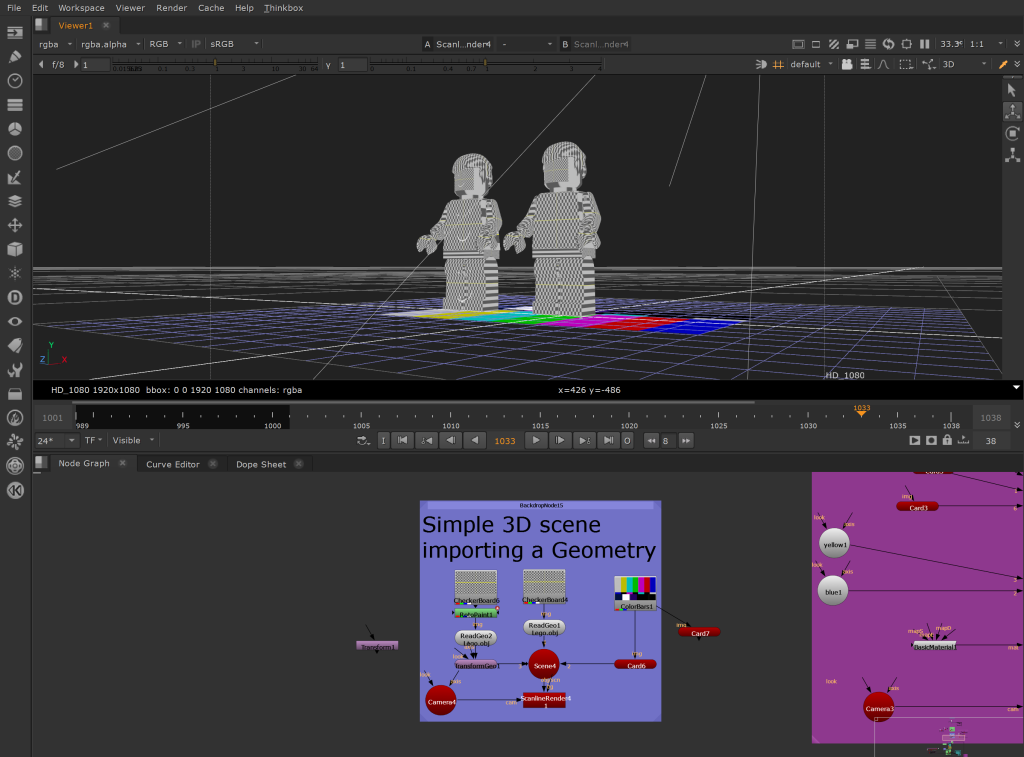Open the Image nodes toolbar menu
Viewport: 1024px width, 757px height.
14,33
